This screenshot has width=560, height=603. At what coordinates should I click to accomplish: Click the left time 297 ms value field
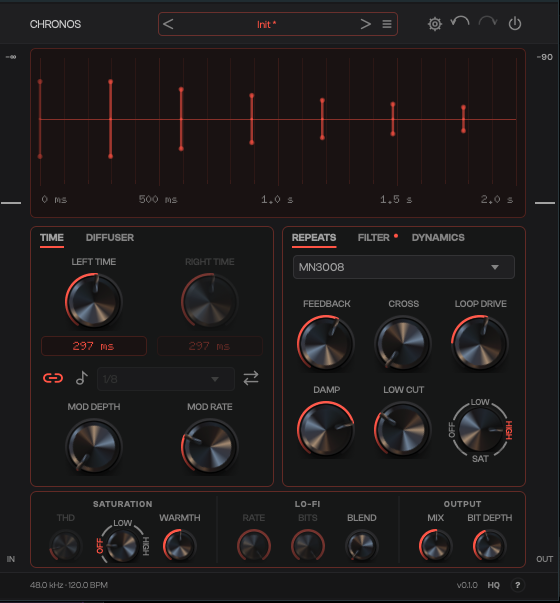pyautogui.click(x=94, y=346)
